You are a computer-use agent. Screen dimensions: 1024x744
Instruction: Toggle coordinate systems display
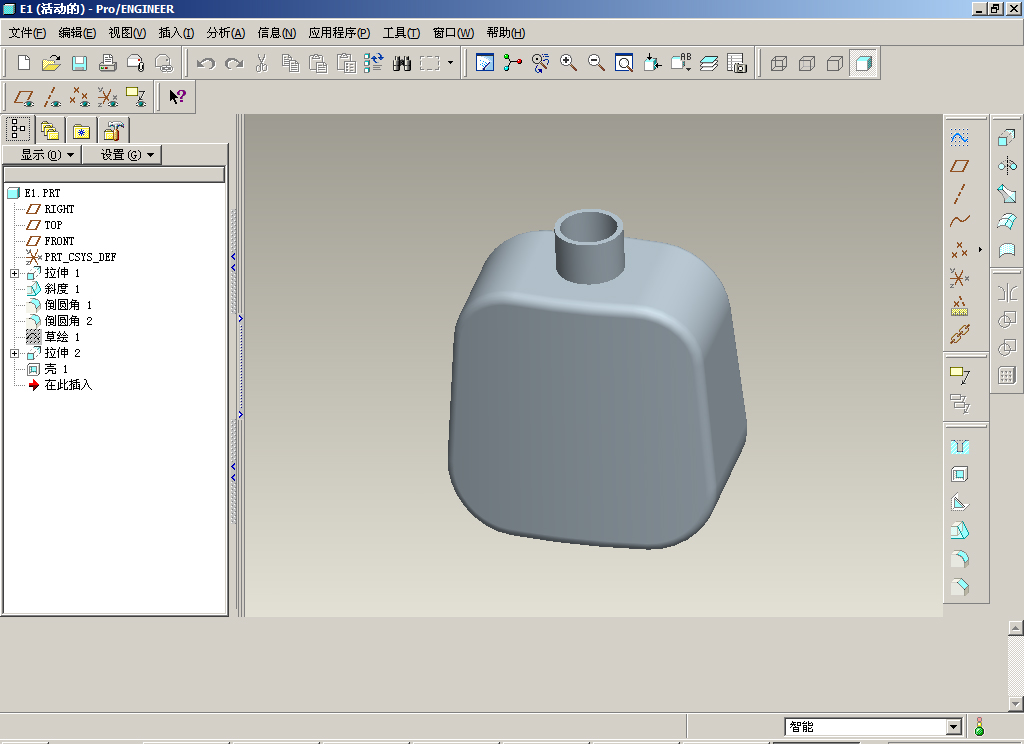(x=108, y=97)
